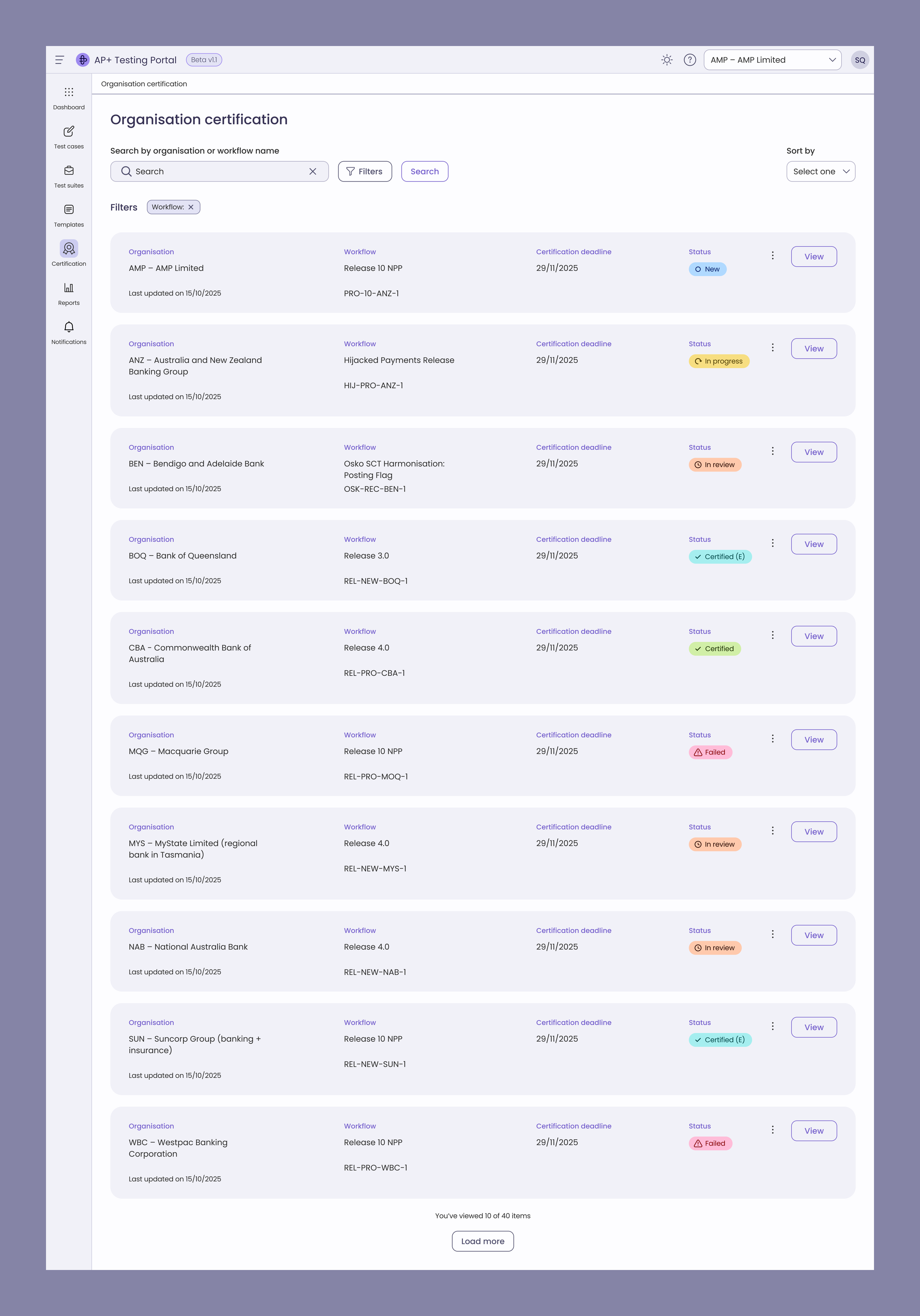Clear the search field with X icon
The width and height of the screenshot is (920, 1316).
click(x=313, y=172)
